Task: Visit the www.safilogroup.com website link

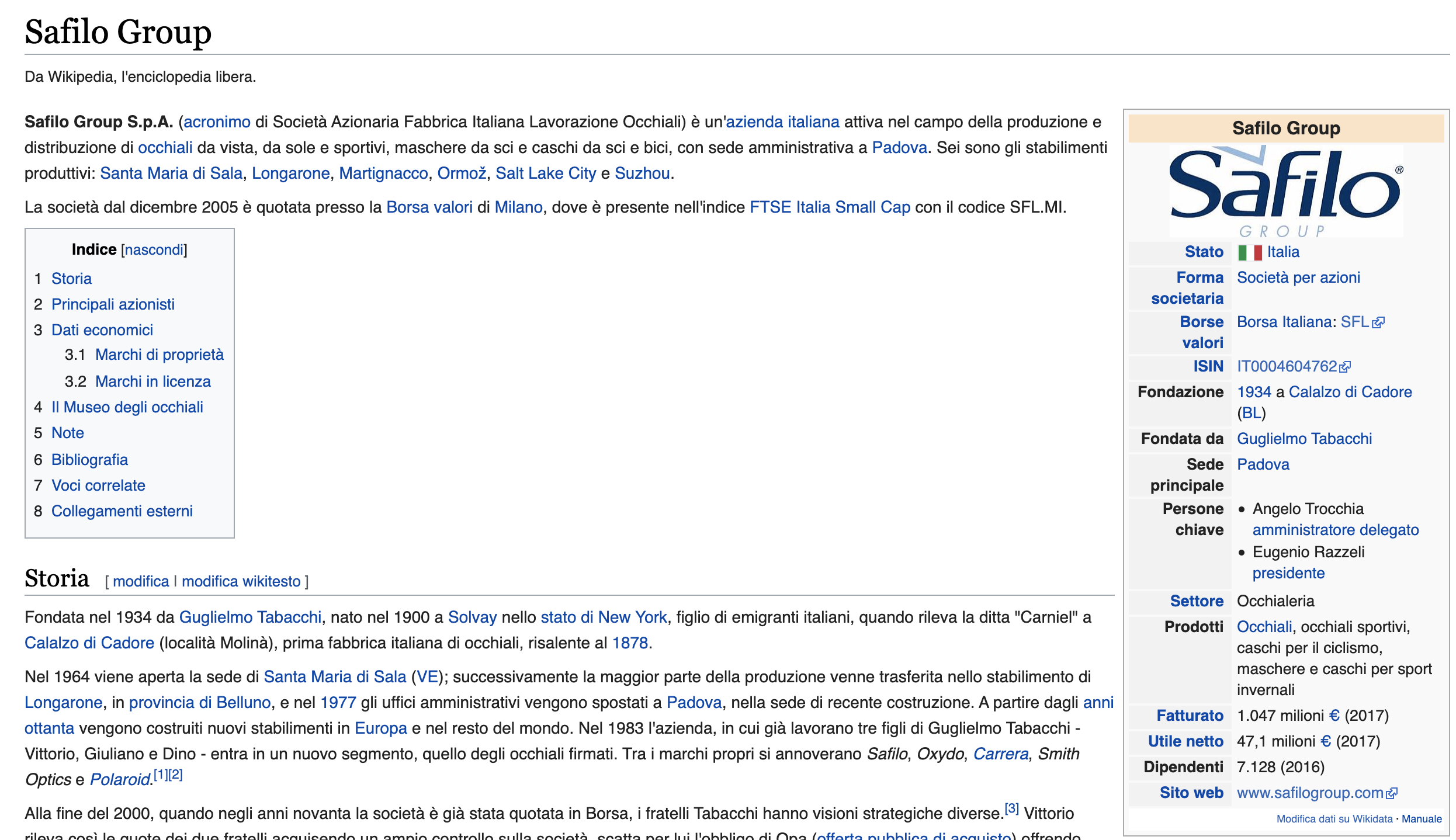Action: point(1317,793)
